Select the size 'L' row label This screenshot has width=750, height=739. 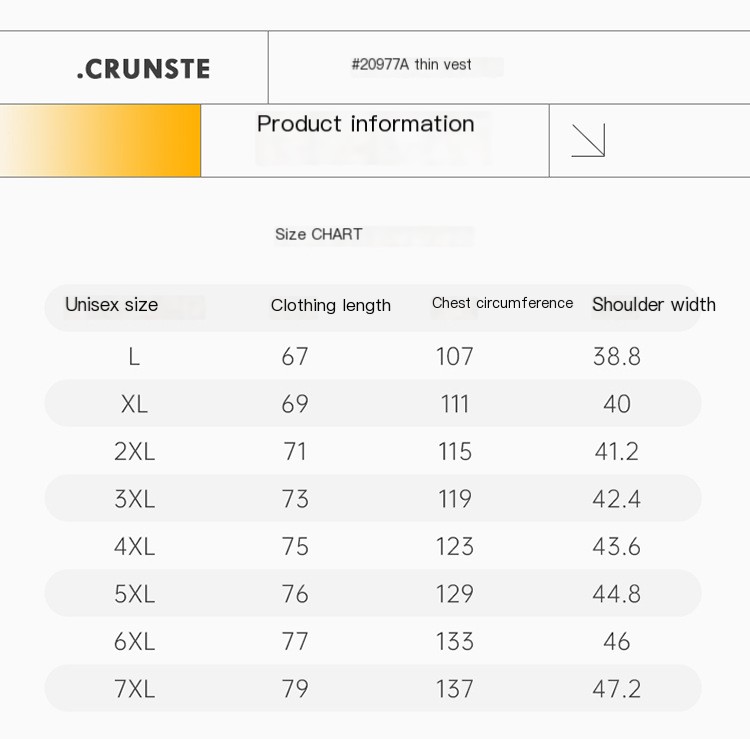(134, 356)
